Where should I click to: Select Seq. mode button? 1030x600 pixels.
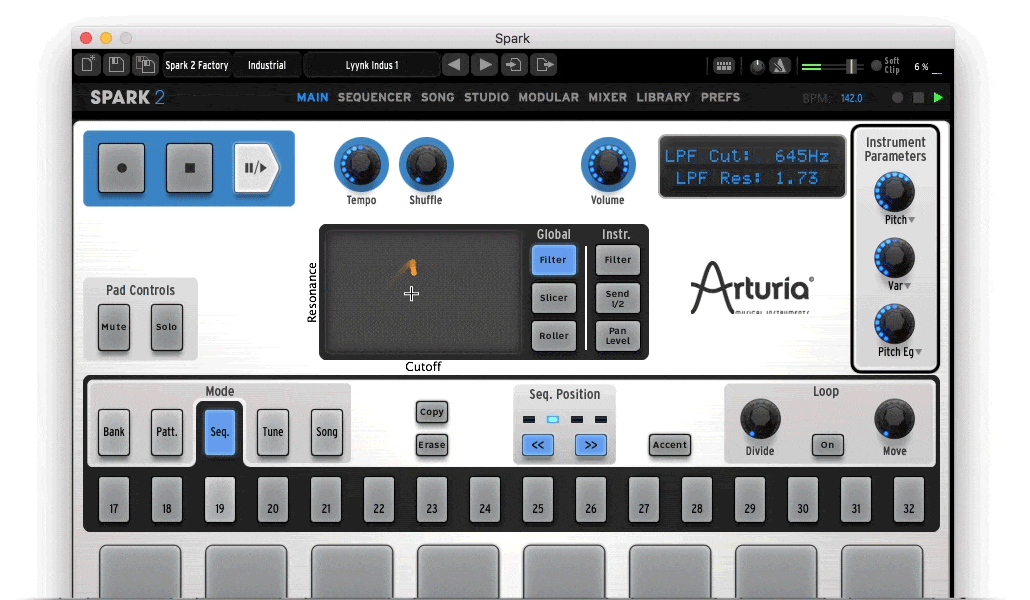pos(219,432)
